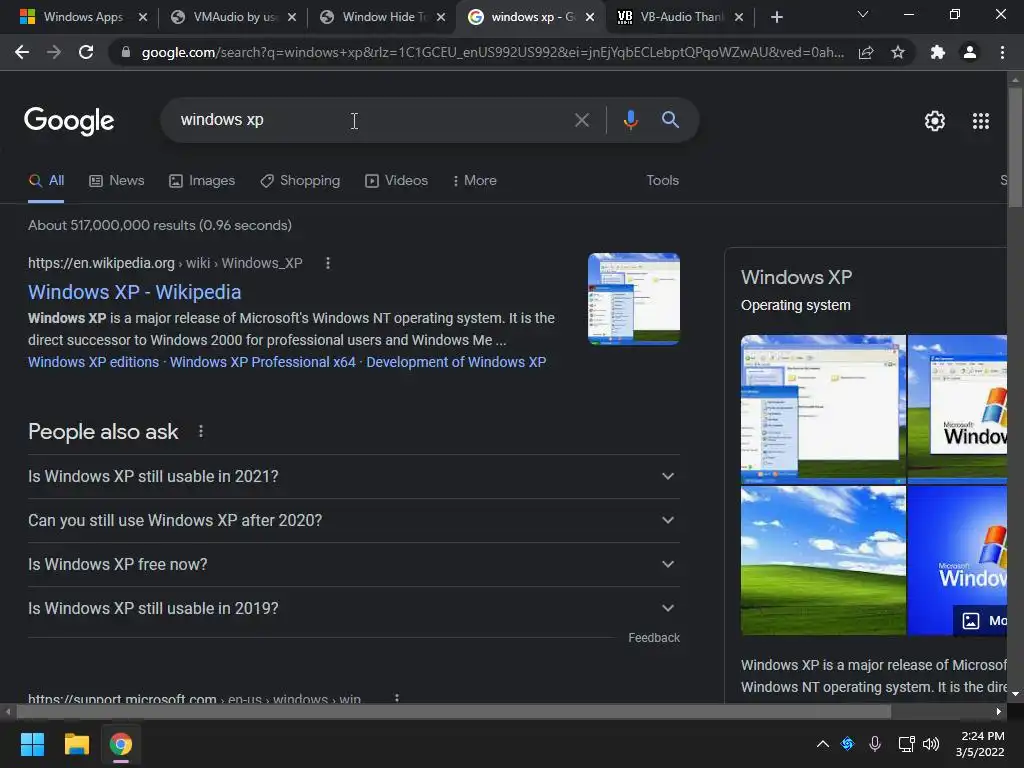Click the page vertical scrollbar thumb
Screen dimensions: 1024x768
pos(1015,148)
